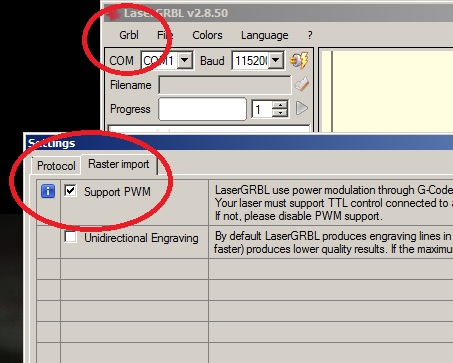This screenshot has width=453, height=363.
Task: Open the Grbl menu
Action: click(x=129, y=35)
